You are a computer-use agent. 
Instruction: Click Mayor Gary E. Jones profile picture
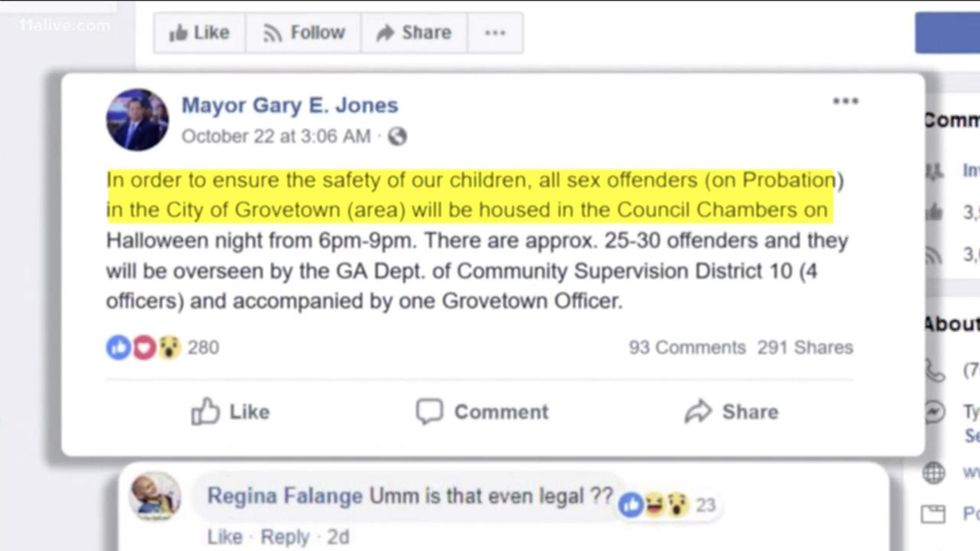(x=137, y=120)
